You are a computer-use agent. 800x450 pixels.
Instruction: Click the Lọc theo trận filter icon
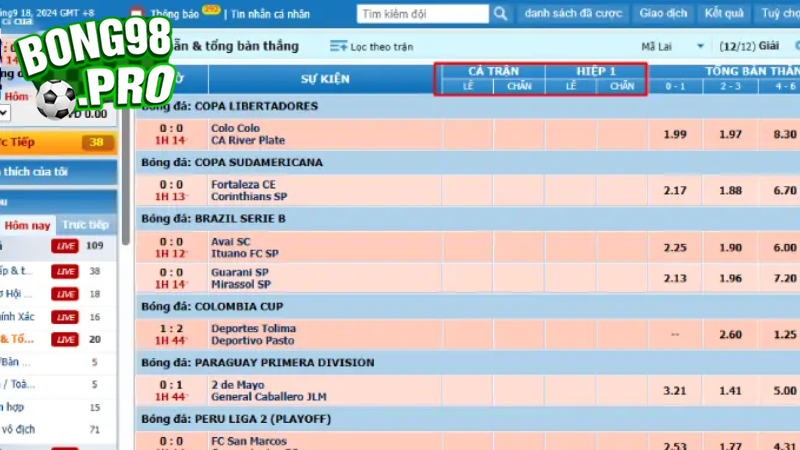pyautogui.click(x=339, y=47)
